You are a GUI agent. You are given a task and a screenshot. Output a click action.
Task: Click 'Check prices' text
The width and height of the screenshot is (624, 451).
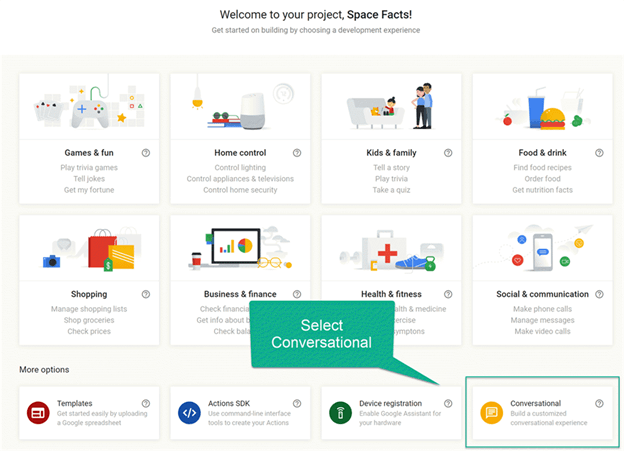(89, 331)
